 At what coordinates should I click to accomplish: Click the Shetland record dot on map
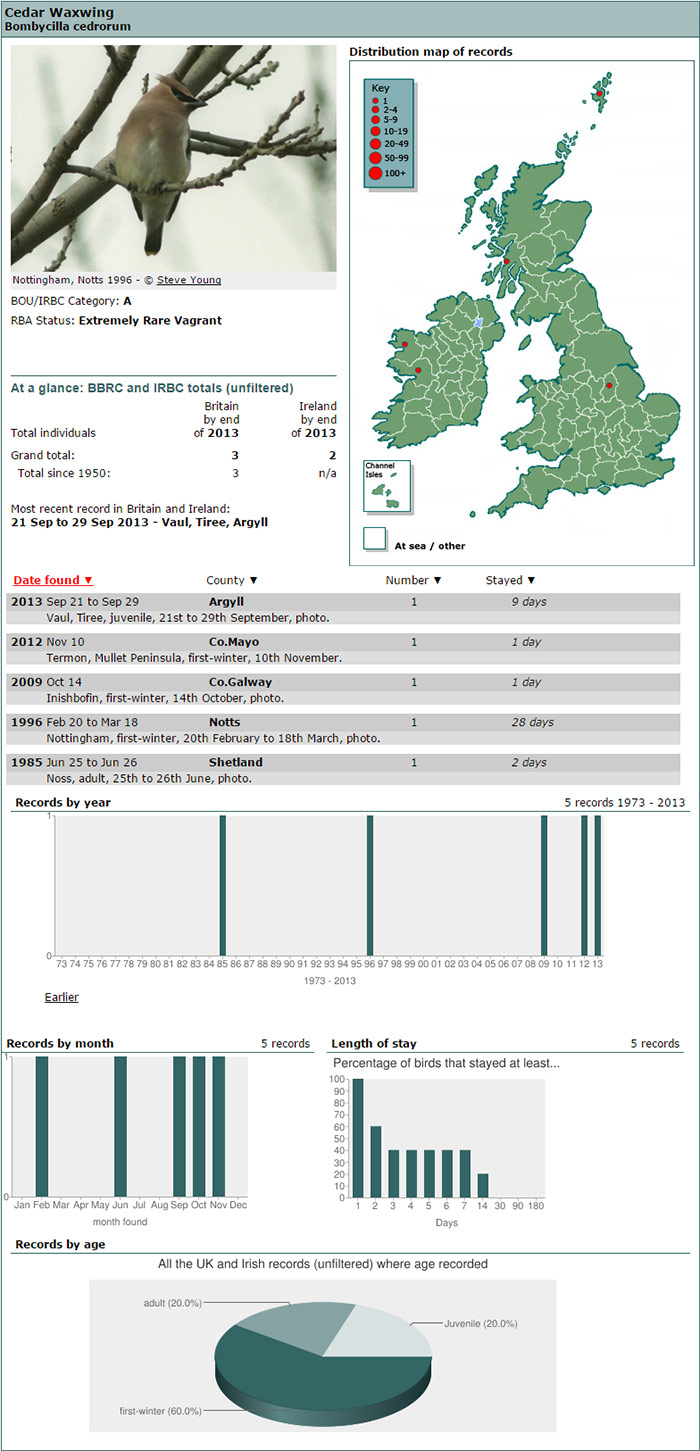click(599, 93)
